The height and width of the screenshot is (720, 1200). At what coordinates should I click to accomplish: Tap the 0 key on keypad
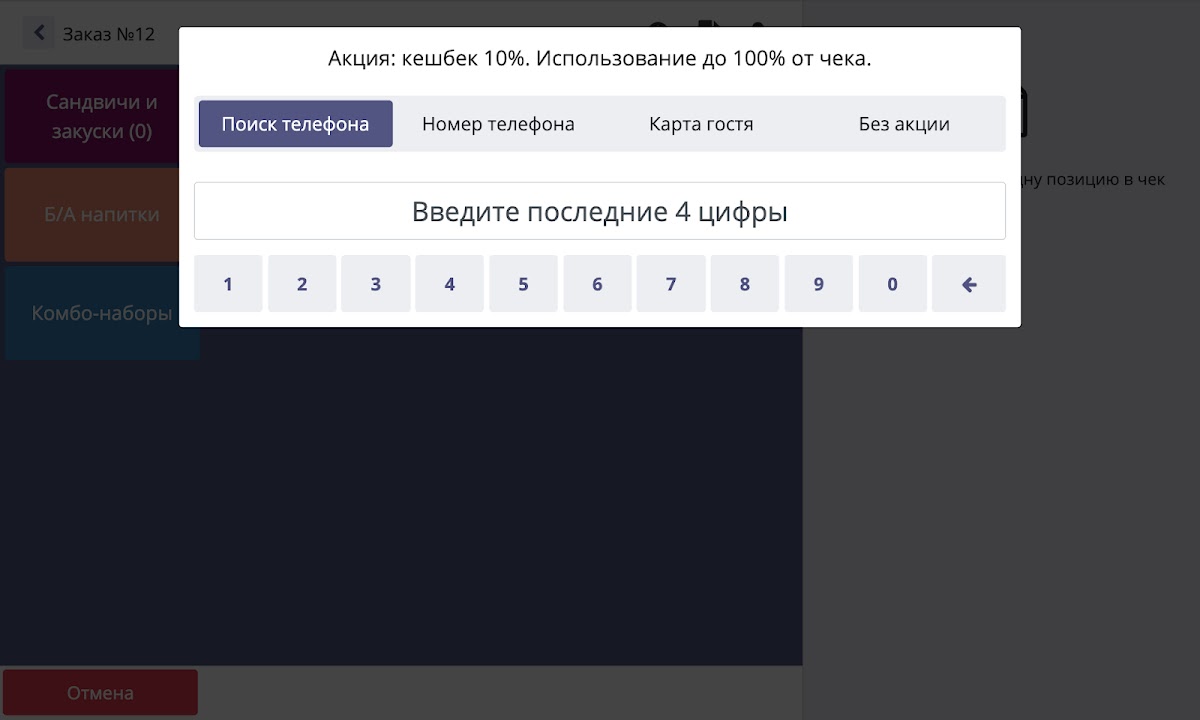pos(892,284)
